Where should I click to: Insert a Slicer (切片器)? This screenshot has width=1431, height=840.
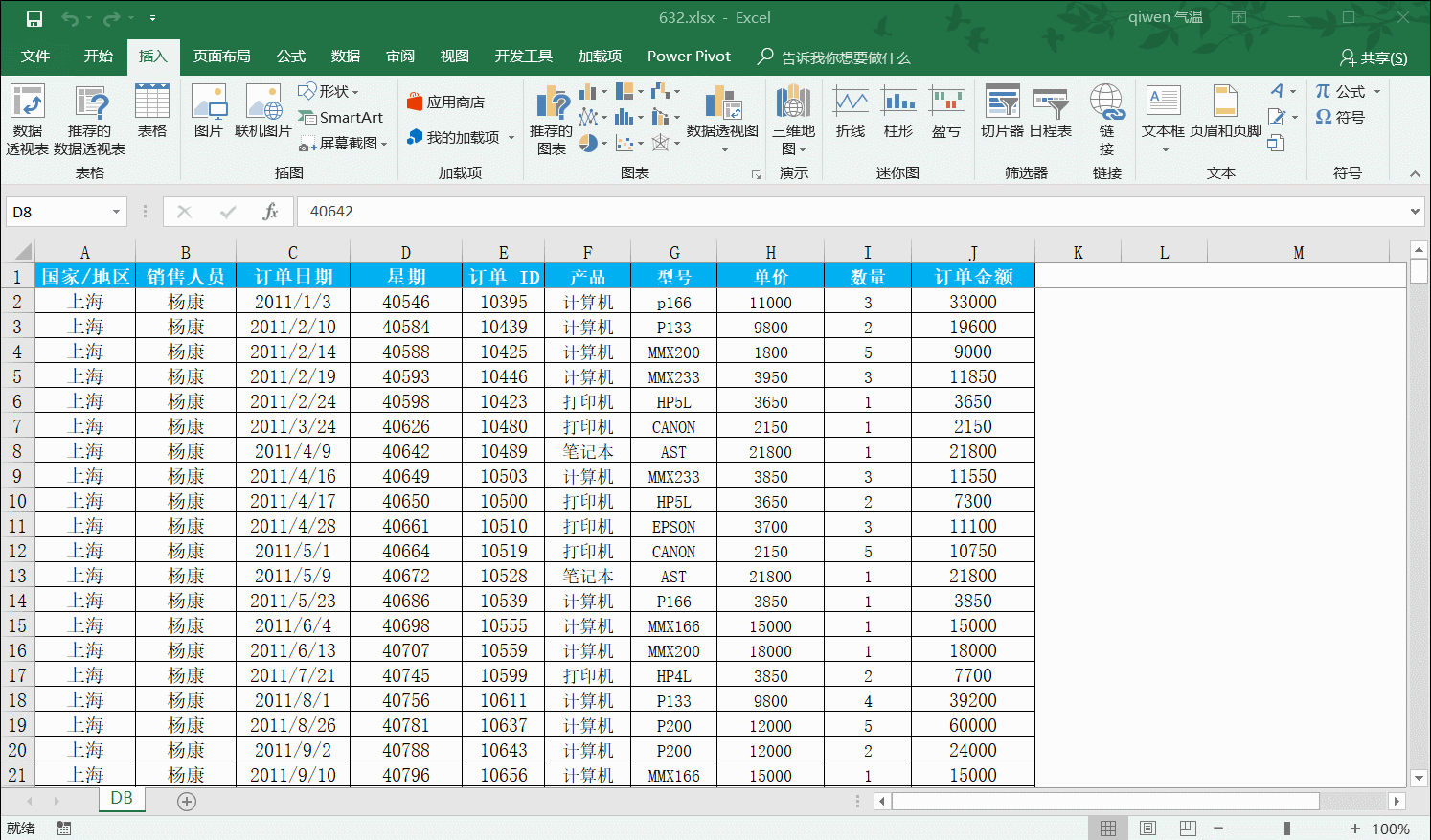(1002, 112)
